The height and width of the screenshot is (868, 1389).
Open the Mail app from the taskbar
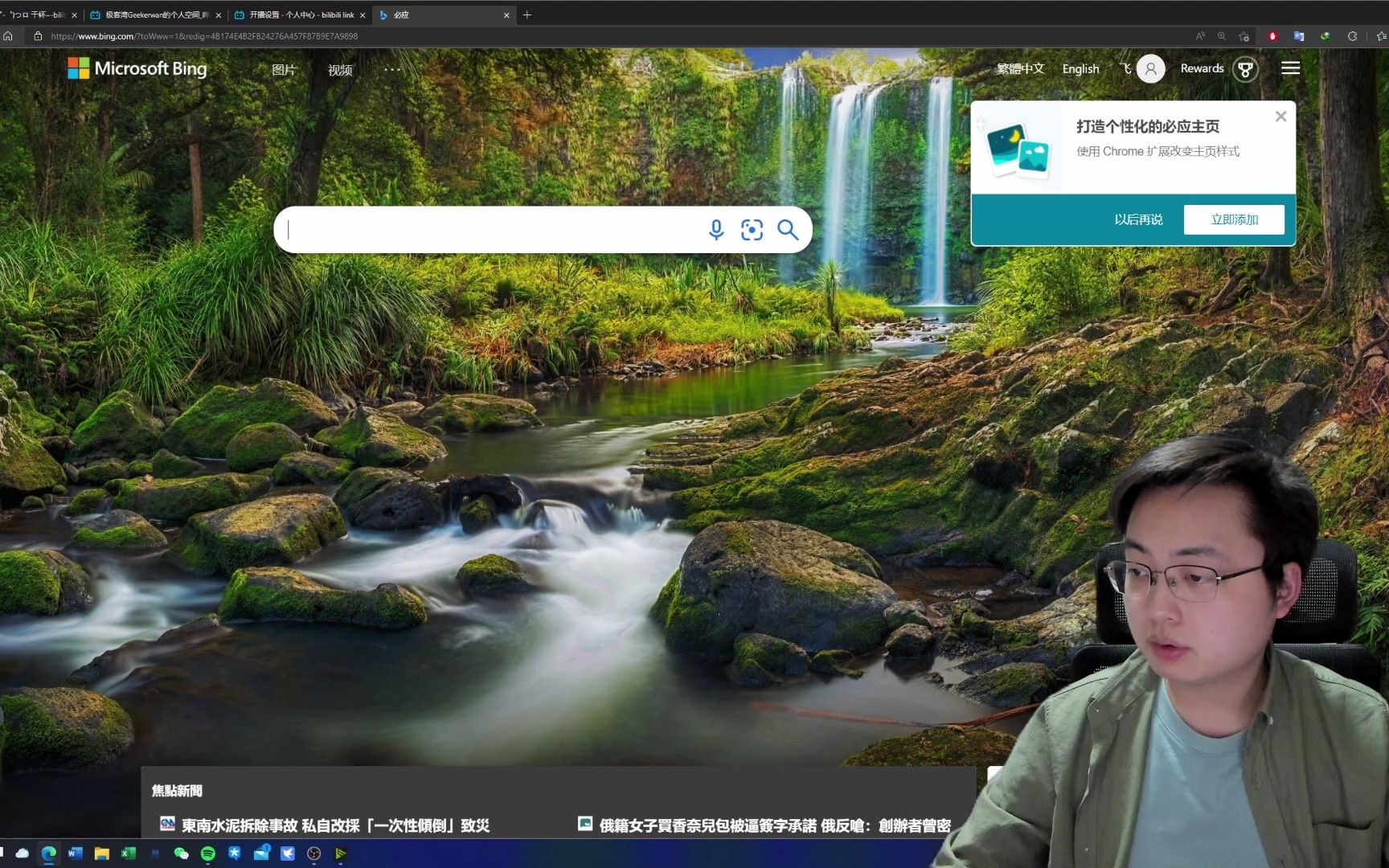coord(261,853)
